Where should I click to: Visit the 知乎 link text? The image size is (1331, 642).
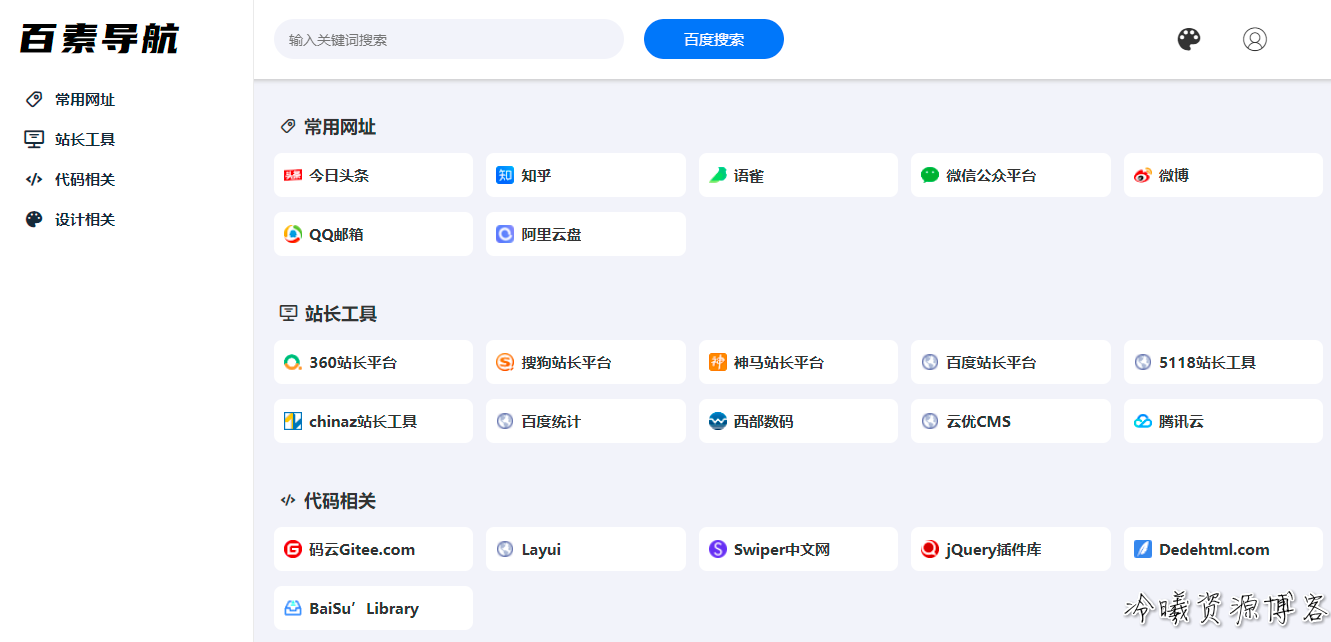click(537, 175)
